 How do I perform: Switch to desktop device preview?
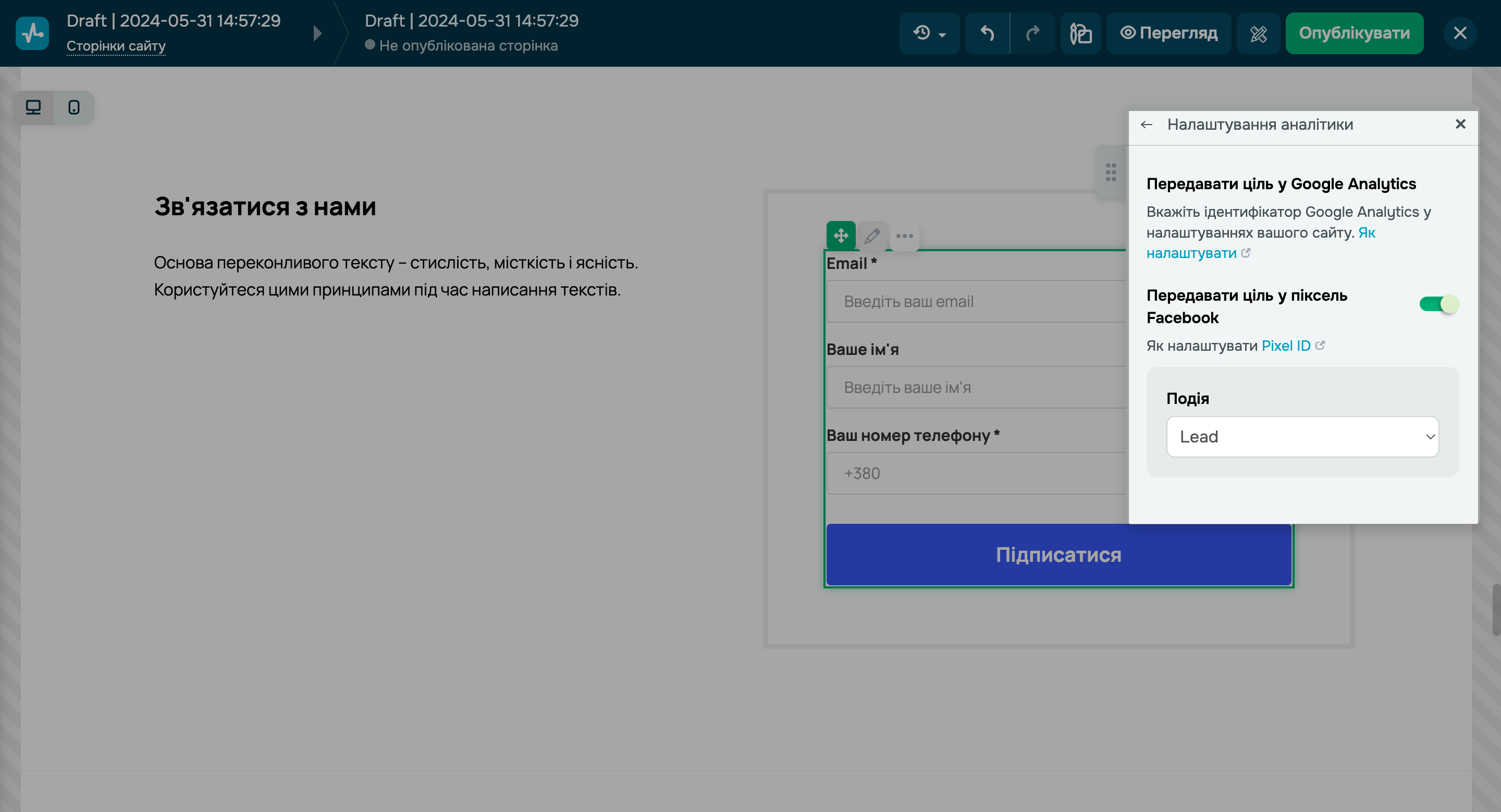33,107
